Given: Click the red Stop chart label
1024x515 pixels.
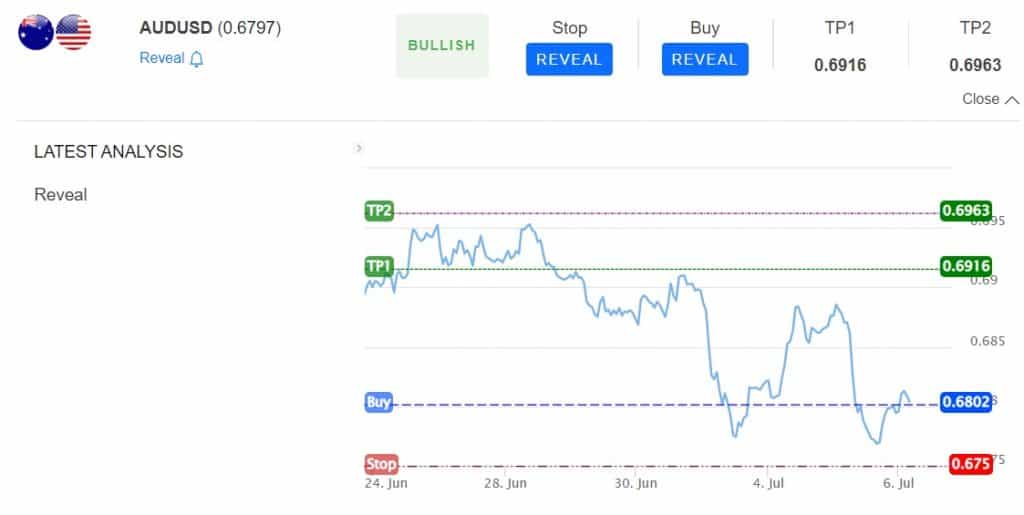Looking at the screenshot, I should tap(381, 464).
